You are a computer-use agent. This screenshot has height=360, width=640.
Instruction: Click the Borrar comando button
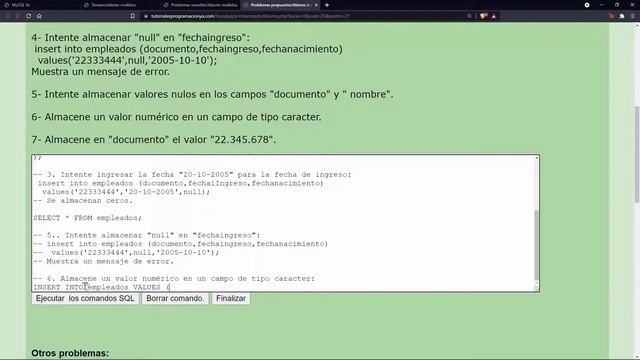tap(175, 298)
